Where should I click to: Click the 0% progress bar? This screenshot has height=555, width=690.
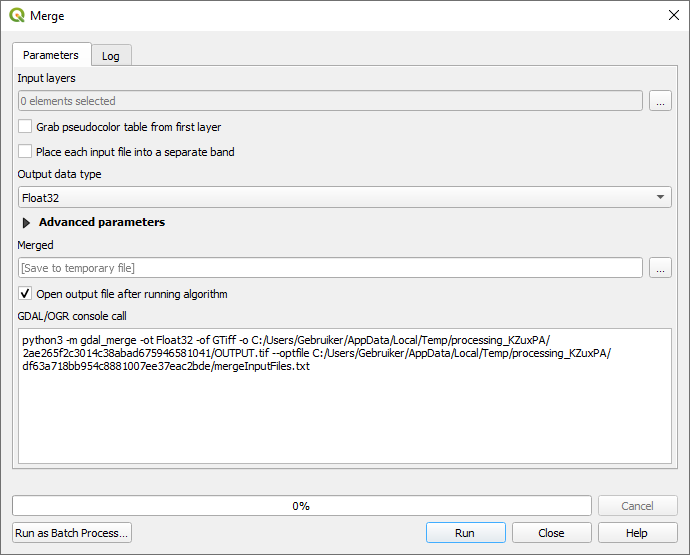pyautogui.click(x=301, y=506)
